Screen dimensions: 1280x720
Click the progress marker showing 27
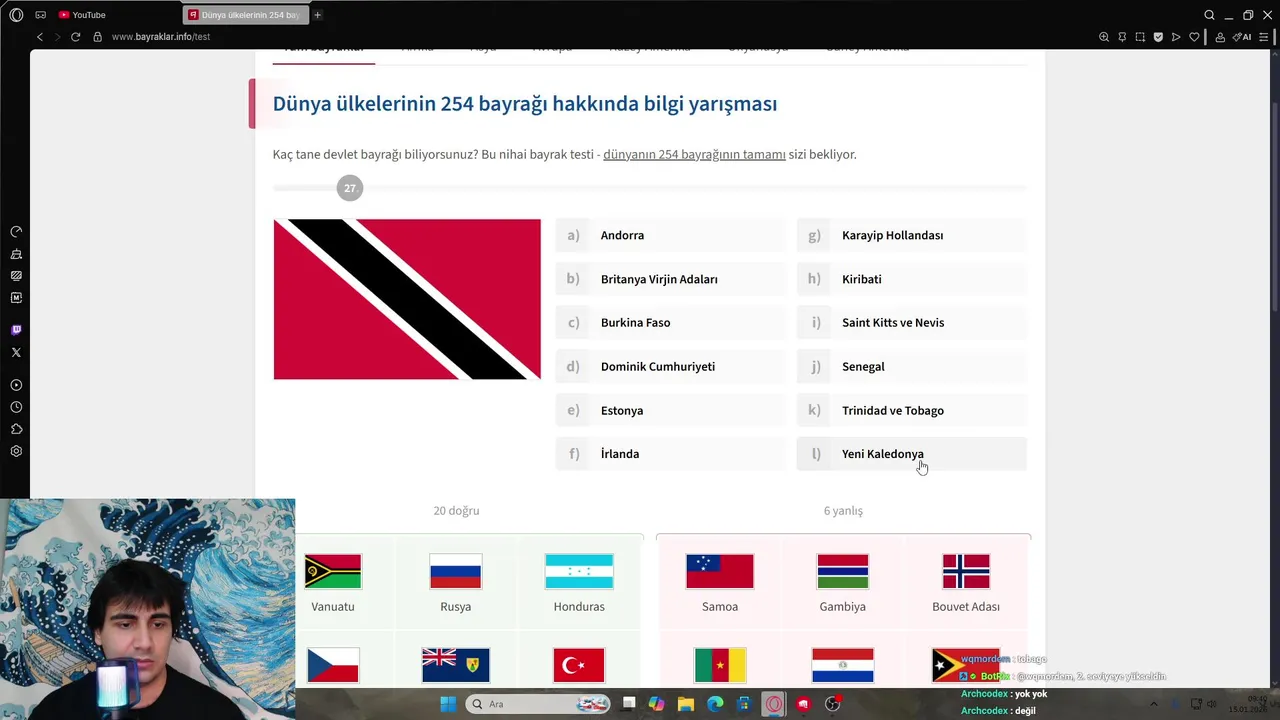[x=349, y=188]
